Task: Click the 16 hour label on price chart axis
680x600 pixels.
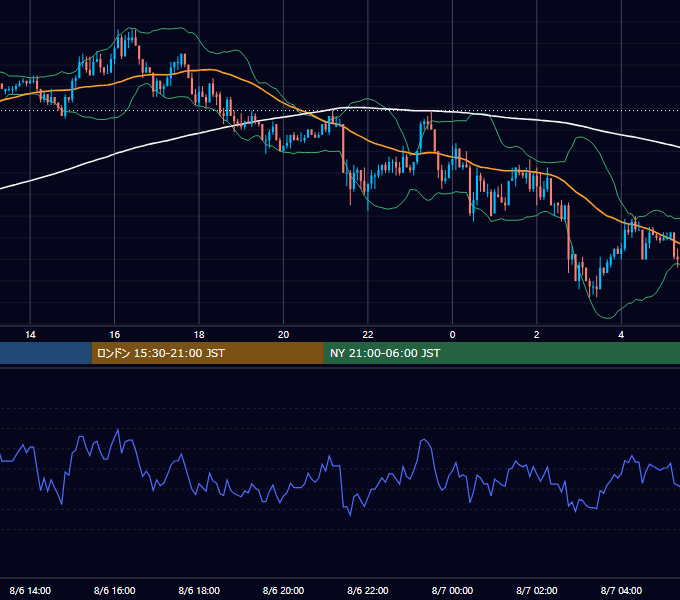Action: pos(114,335)
